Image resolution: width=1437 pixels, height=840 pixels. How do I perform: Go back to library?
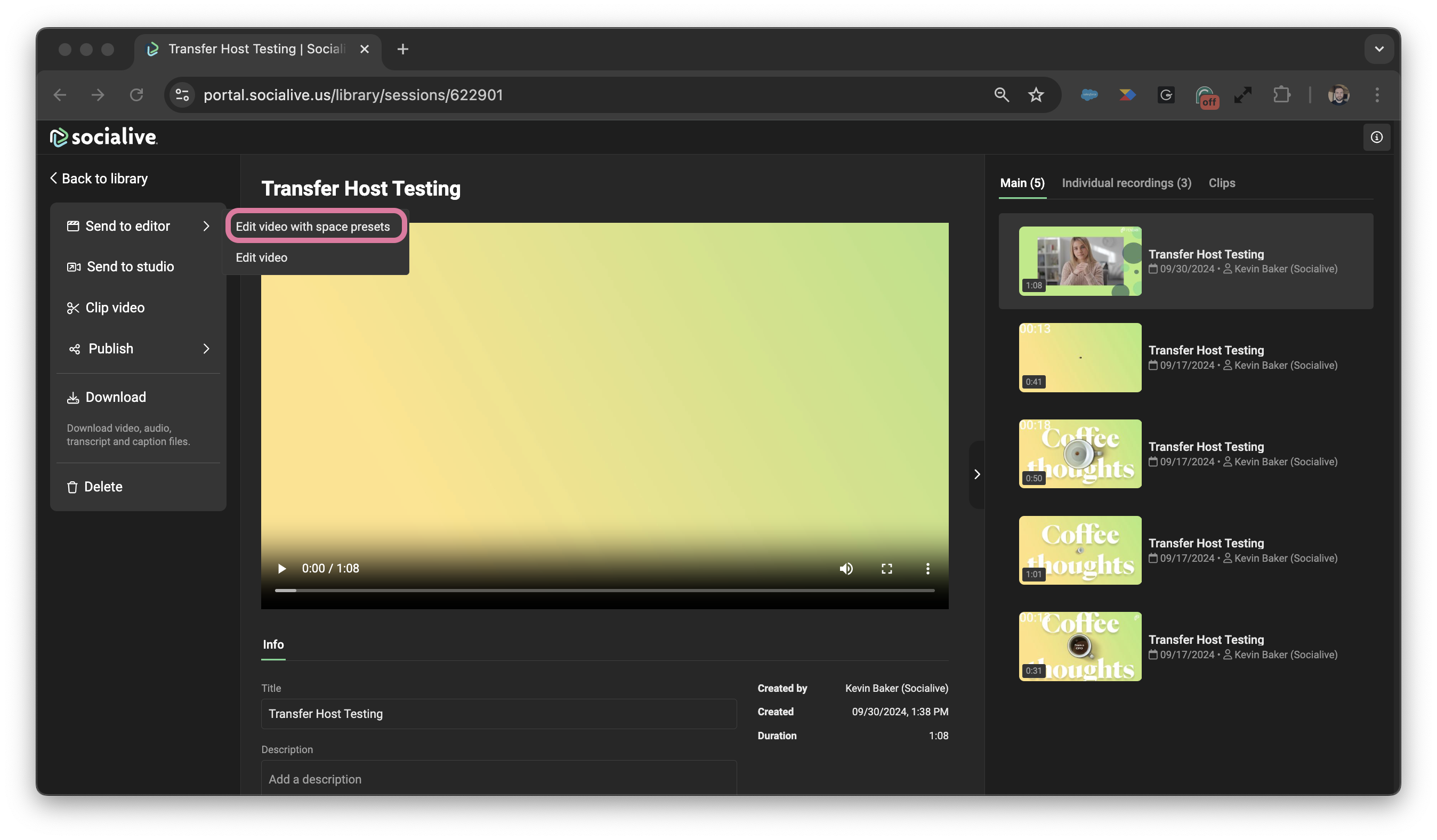[x=99, y=179]
